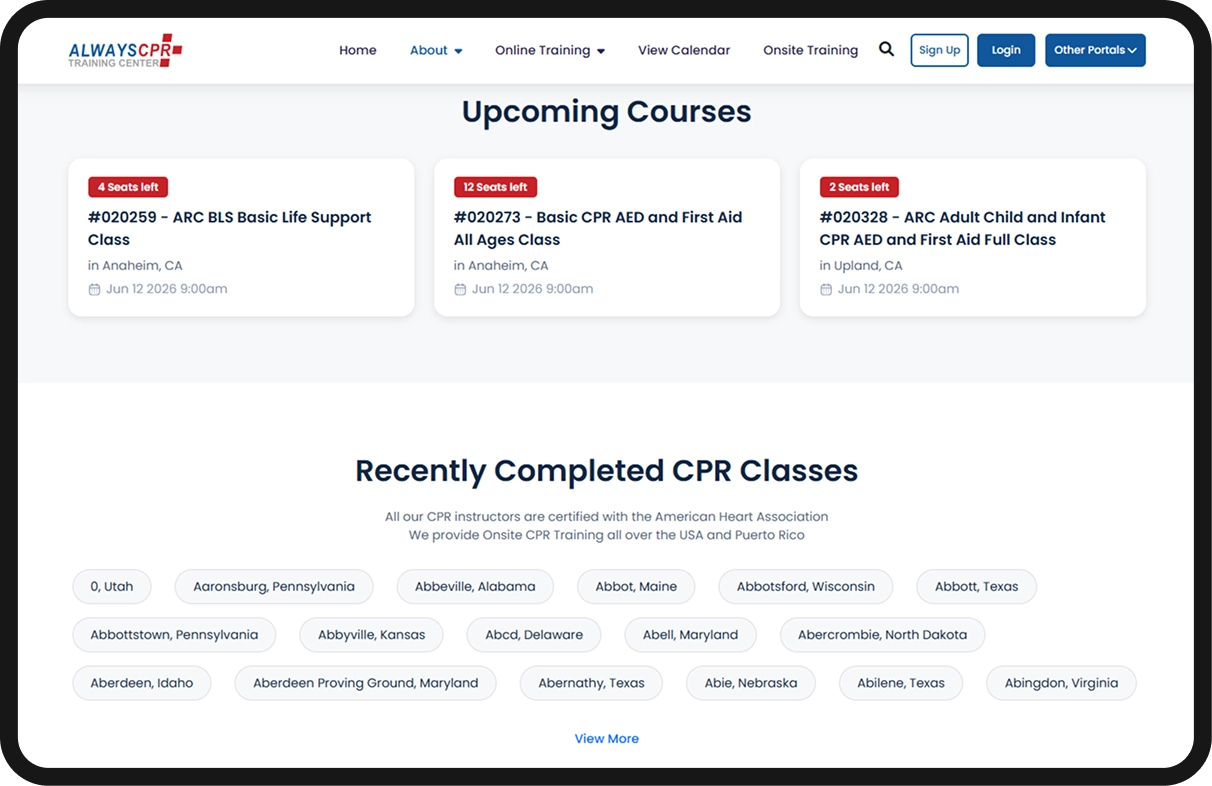The height and width of the screenshot is (786, 1212).
Task: Click the 12 Seats left badge
Action: click(495, 187)
